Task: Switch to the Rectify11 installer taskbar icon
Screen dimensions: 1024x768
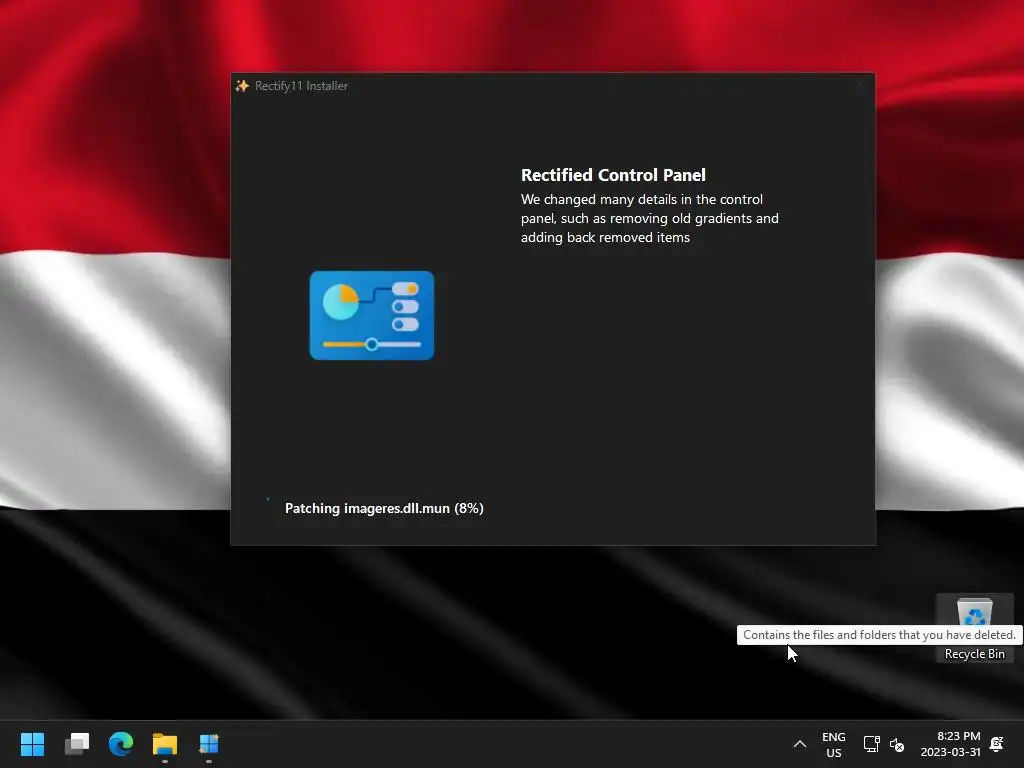Action: pos(209,744)
